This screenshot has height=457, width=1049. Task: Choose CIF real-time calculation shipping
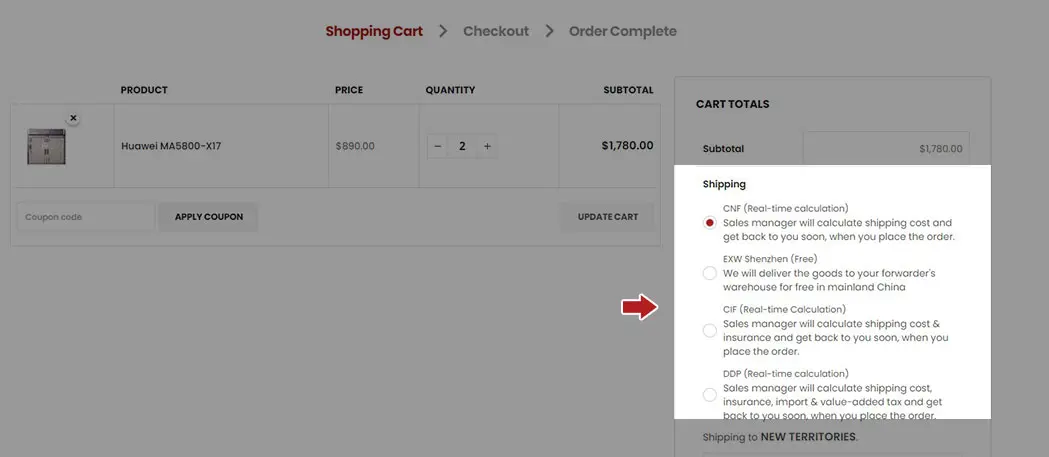click(710, 330)
